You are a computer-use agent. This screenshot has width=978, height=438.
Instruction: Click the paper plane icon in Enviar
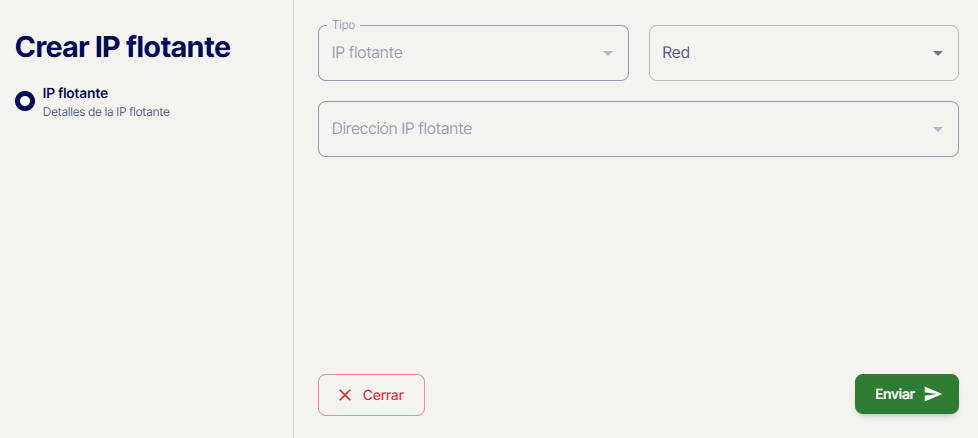(933, 394)
